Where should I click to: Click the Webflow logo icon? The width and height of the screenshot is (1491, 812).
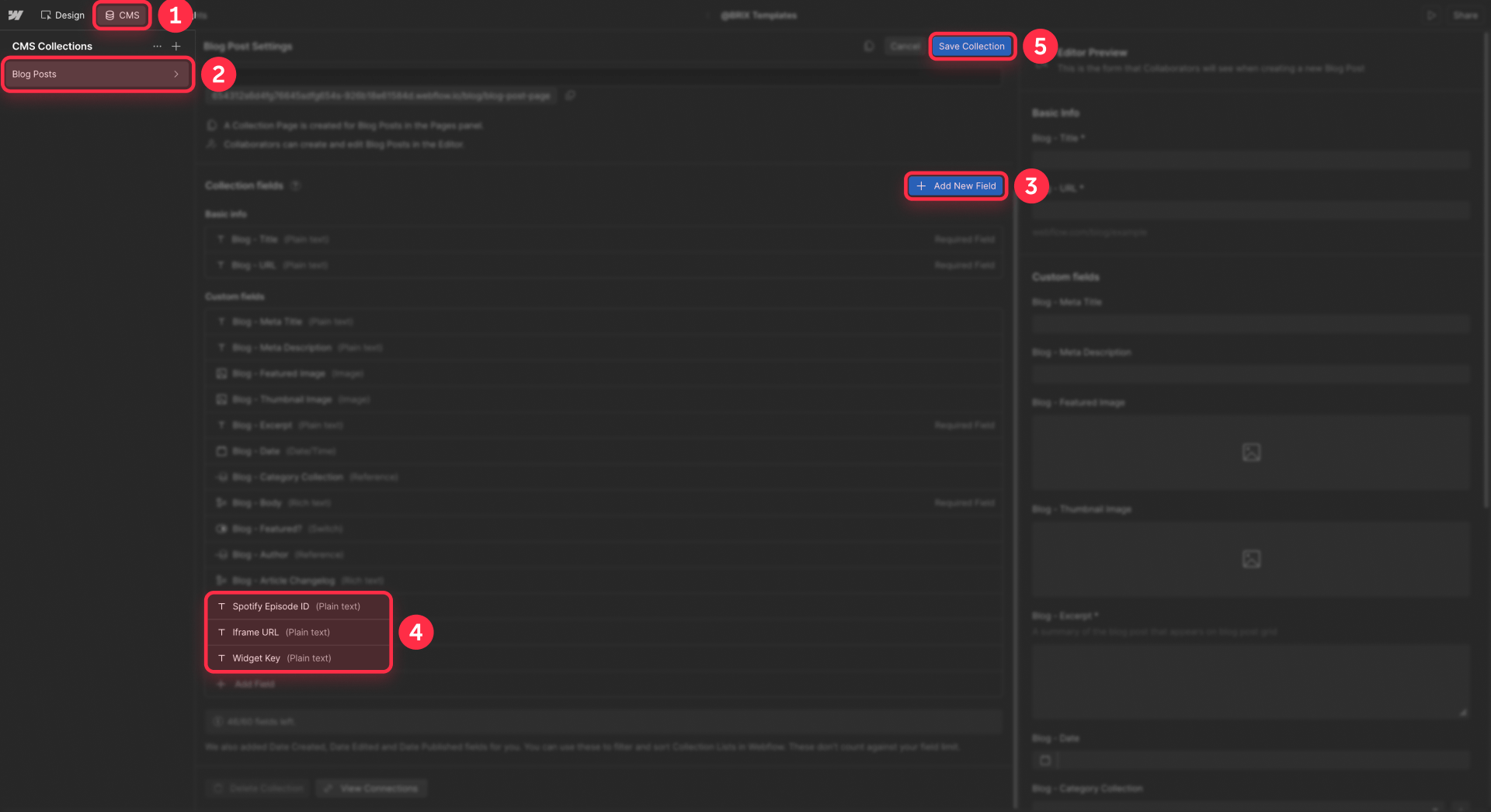click(x=16, y=15)
